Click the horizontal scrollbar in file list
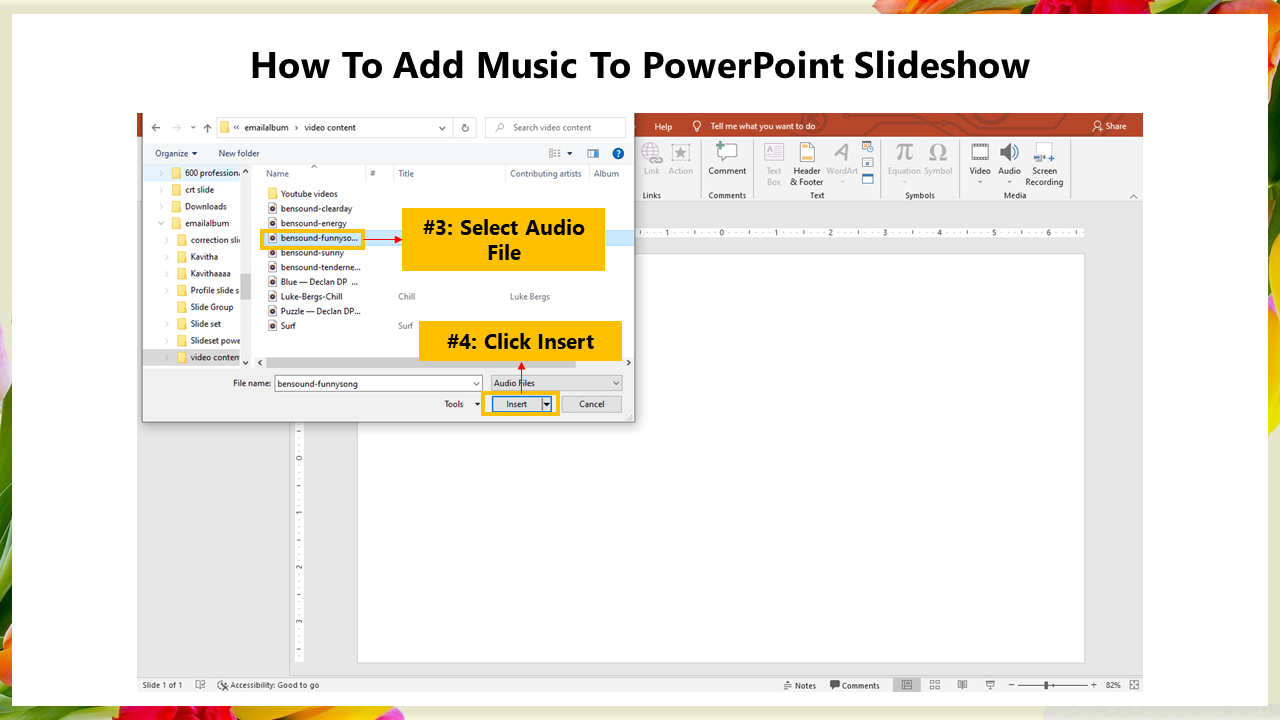 pos(421,363)
